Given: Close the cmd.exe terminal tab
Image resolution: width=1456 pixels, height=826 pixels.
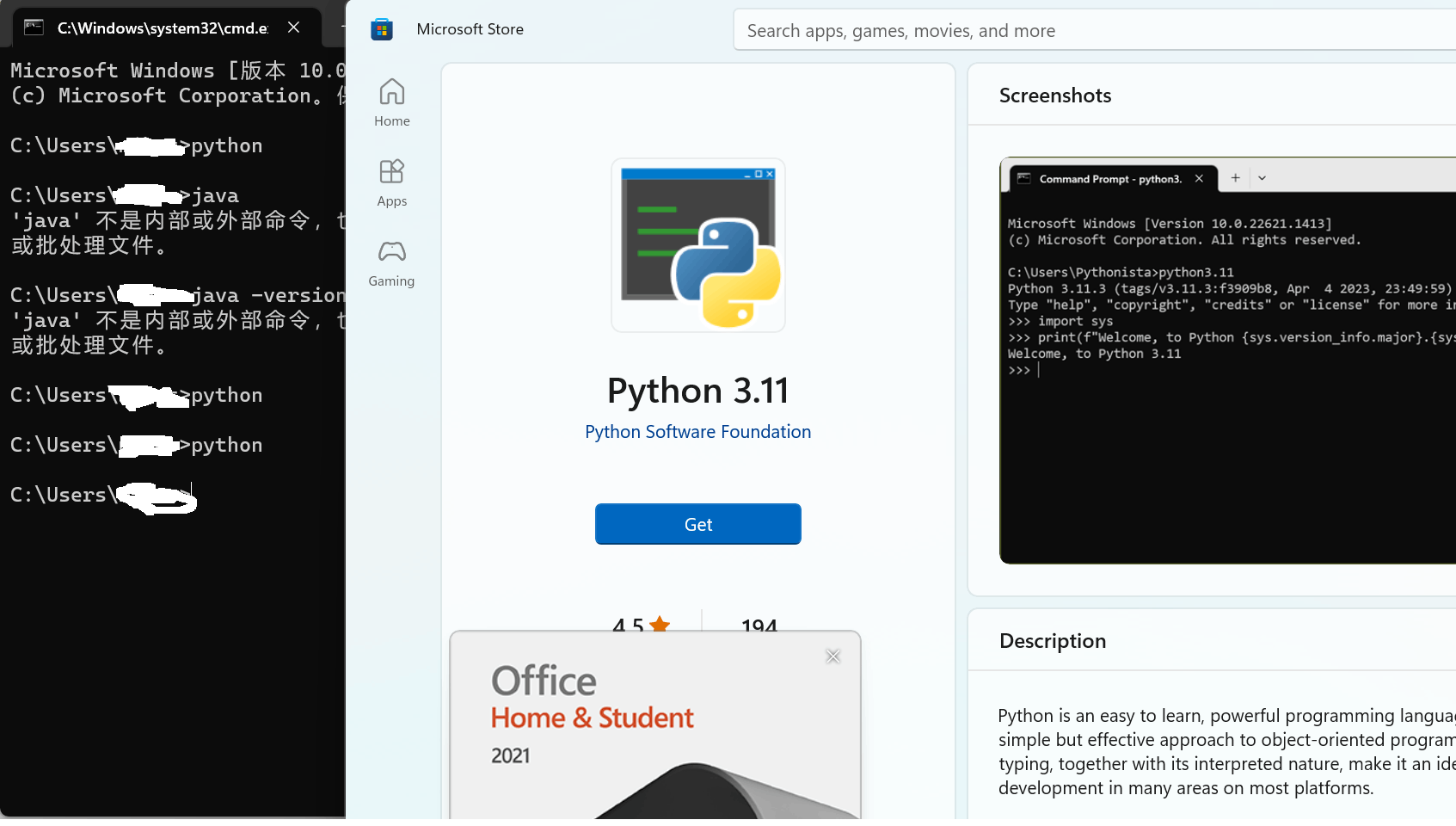Looking at the screenshot, I should coord(294,28).
